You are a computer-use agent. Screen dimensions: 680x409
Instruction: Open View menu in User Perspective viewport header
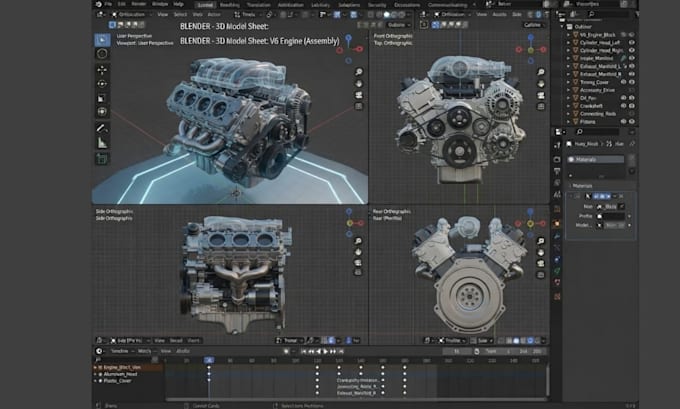163,15
